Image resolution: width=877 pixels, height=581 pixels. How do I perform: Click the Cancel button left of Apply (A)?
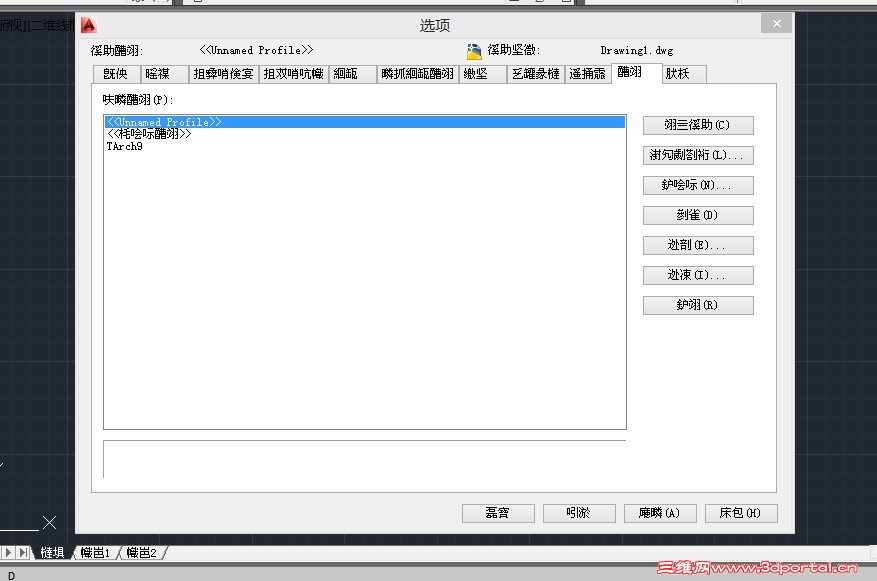click(x=579, y=513)
